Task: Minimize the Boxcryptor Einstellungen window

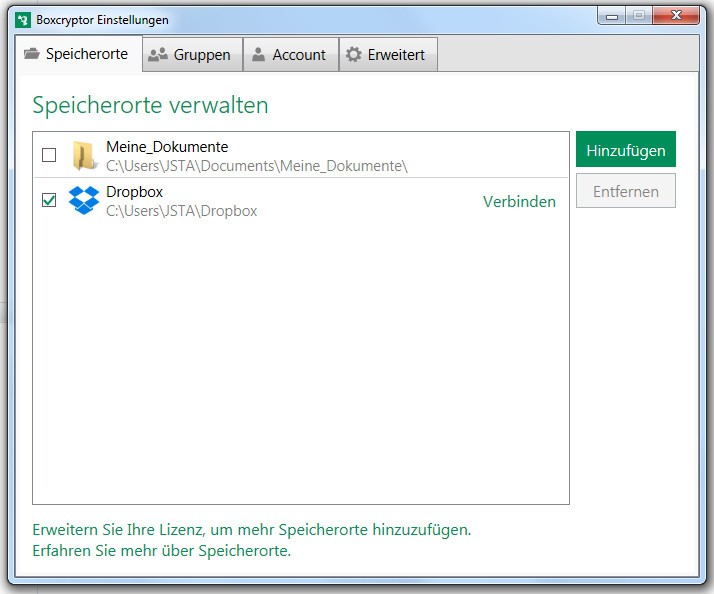Action: point(612,16)
